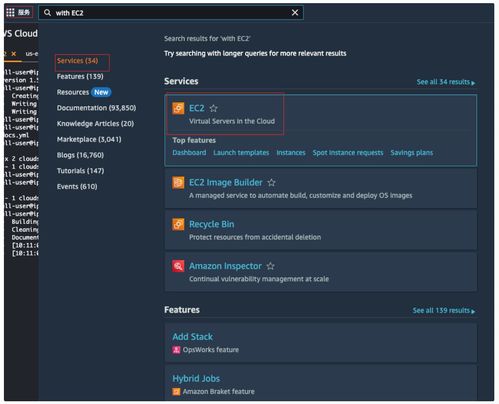
Task: Open the services grid menu icon
Action: pos(10,13)
